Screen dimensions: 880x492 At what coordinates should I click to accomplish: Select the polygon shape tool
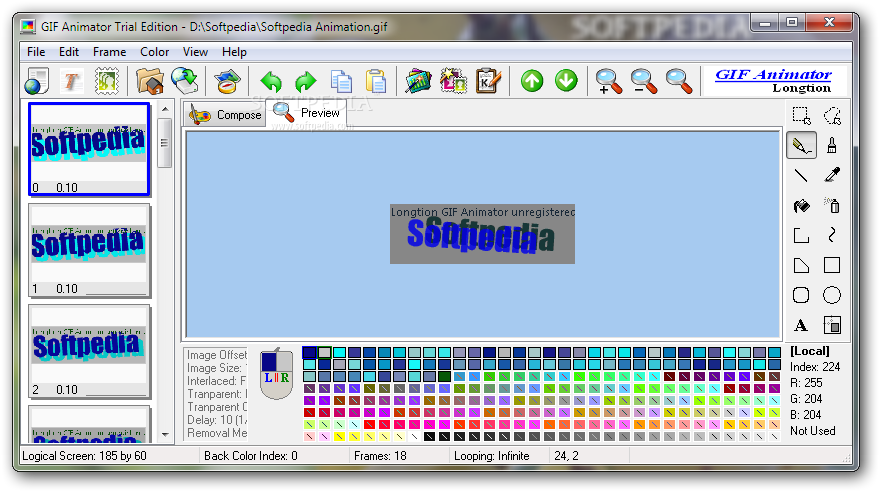[x=801, y=265]
